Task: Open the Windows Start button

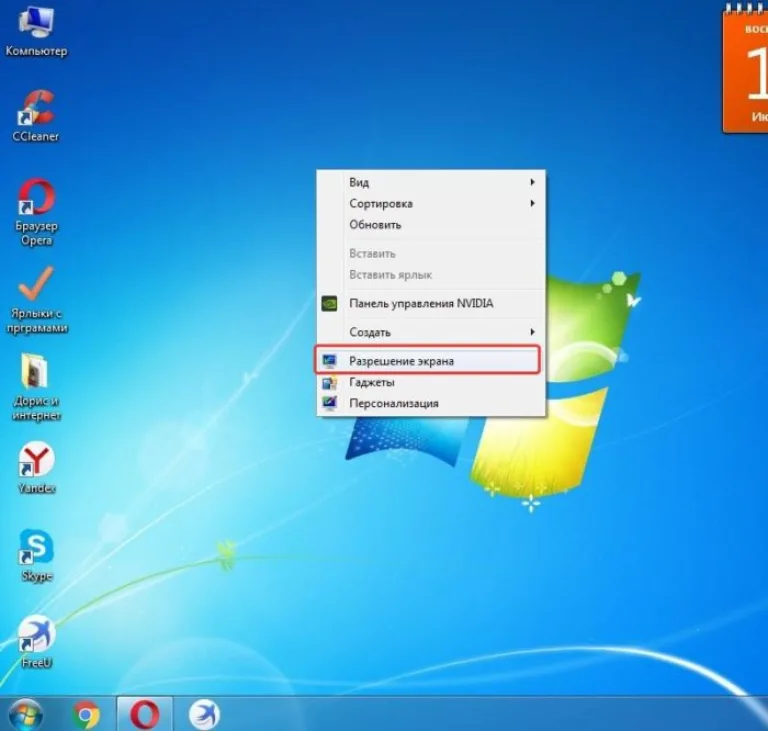Action: click(25, 714)
